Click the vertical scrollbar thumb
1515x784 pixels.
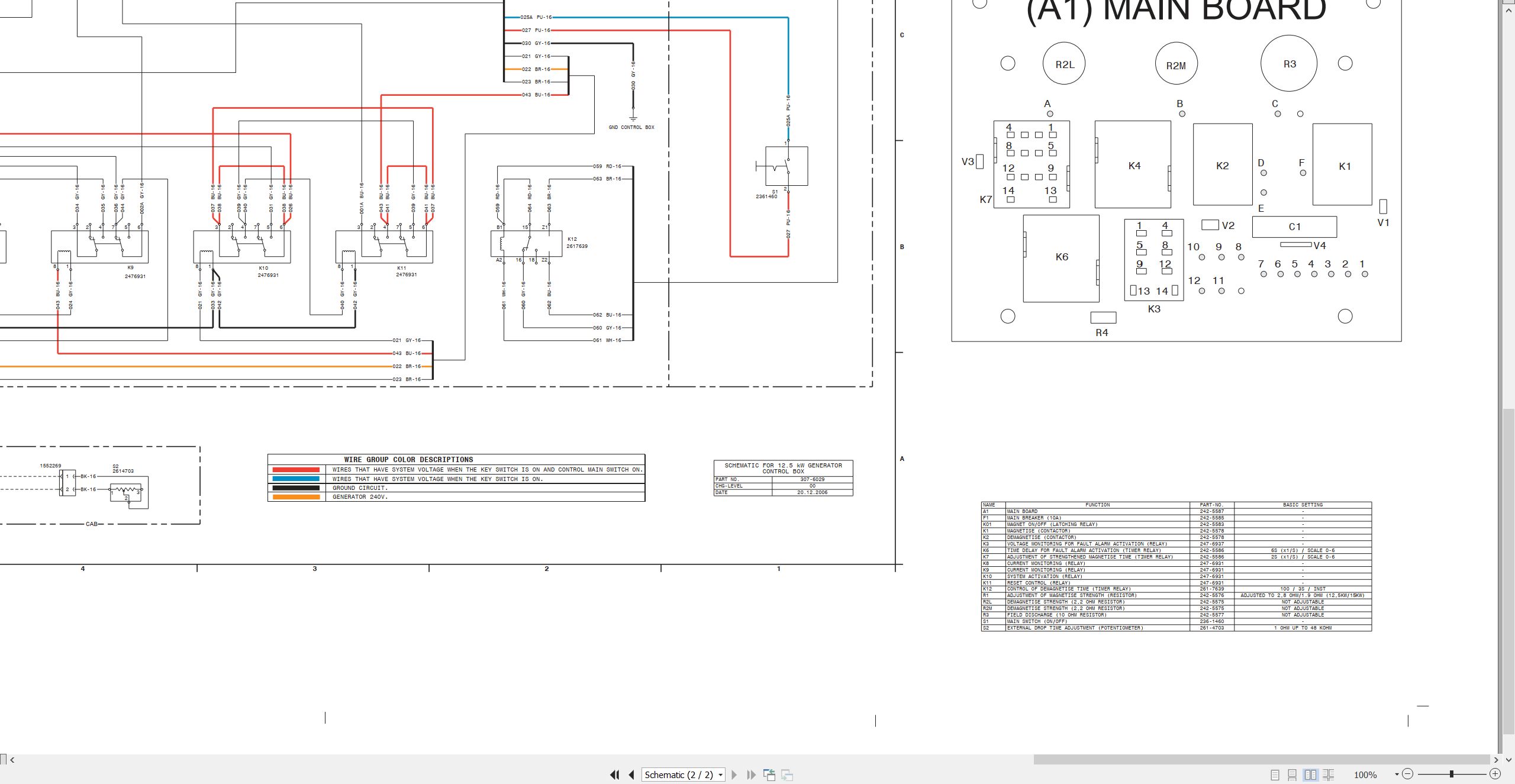(x=1509, y=571)
